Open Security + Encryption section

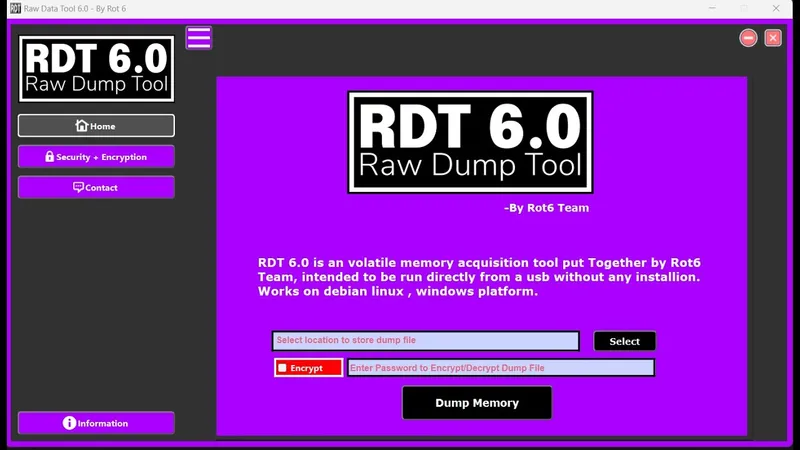tap(96, 157)
